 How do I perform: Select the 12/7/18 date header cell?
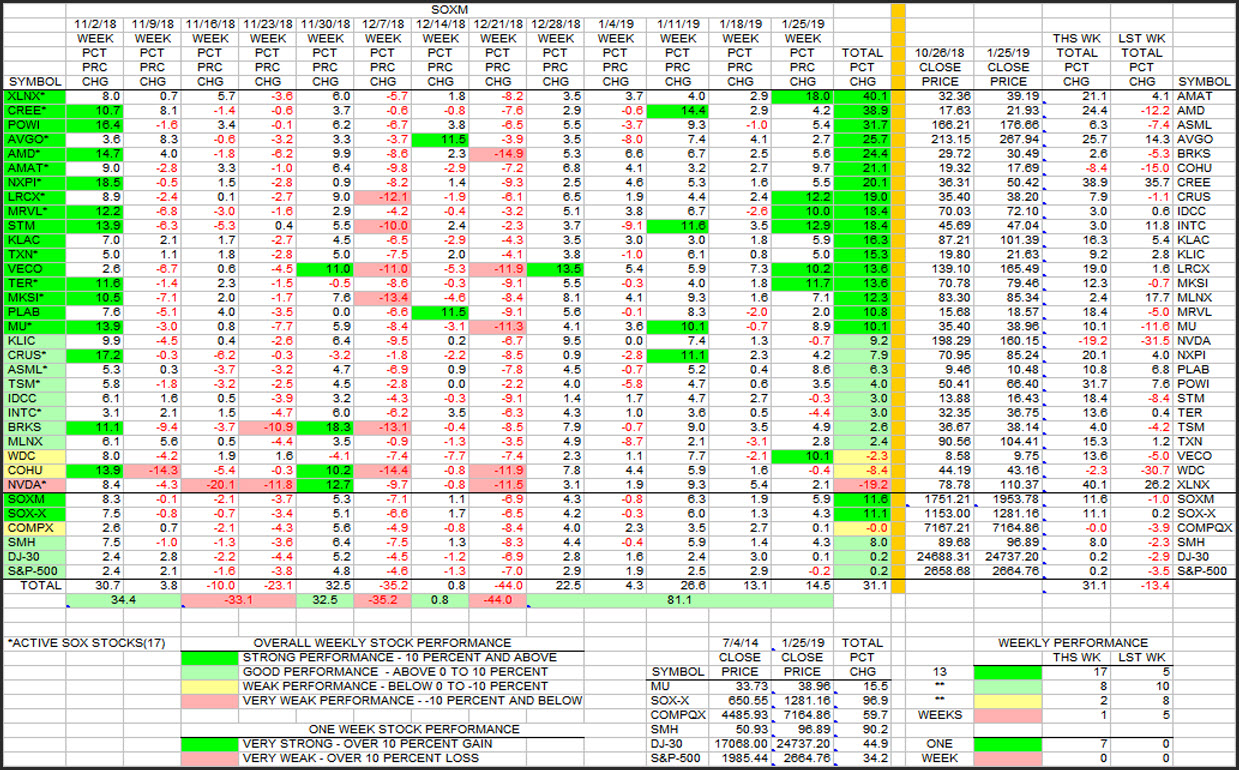[383, 23]
